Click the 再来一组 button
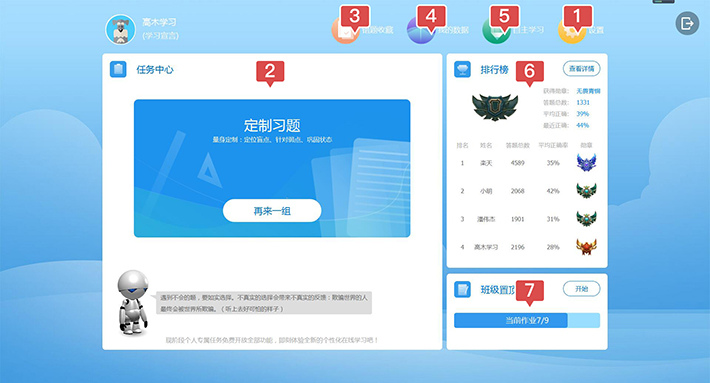 pyautogui.click(x=272, y=211)
